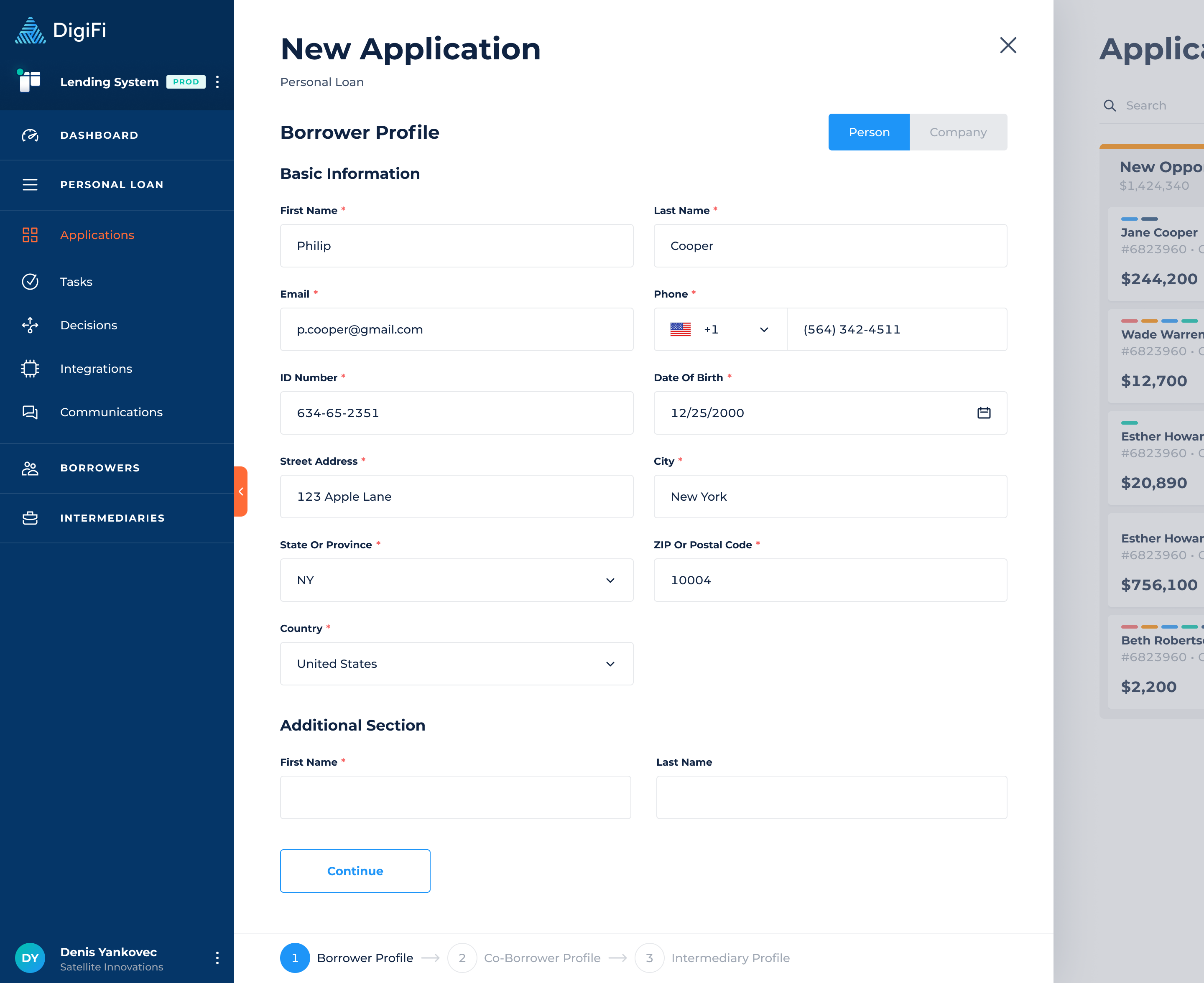Viewport: 1204px width, 983px height.
Task: Open the State Or Province dropdown
Action: pyautogui.click(x=456, y=581)
